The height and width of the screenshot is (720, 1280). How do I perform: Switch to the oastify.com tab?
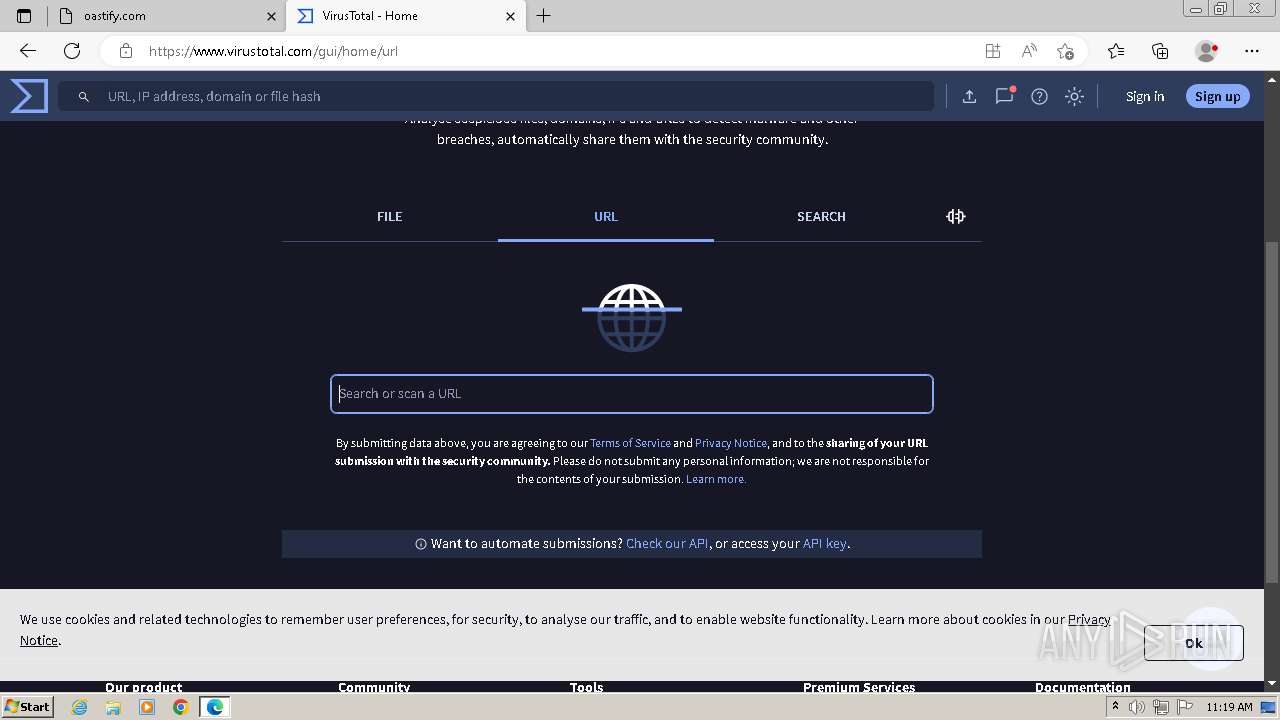click(x=166, y=16)
